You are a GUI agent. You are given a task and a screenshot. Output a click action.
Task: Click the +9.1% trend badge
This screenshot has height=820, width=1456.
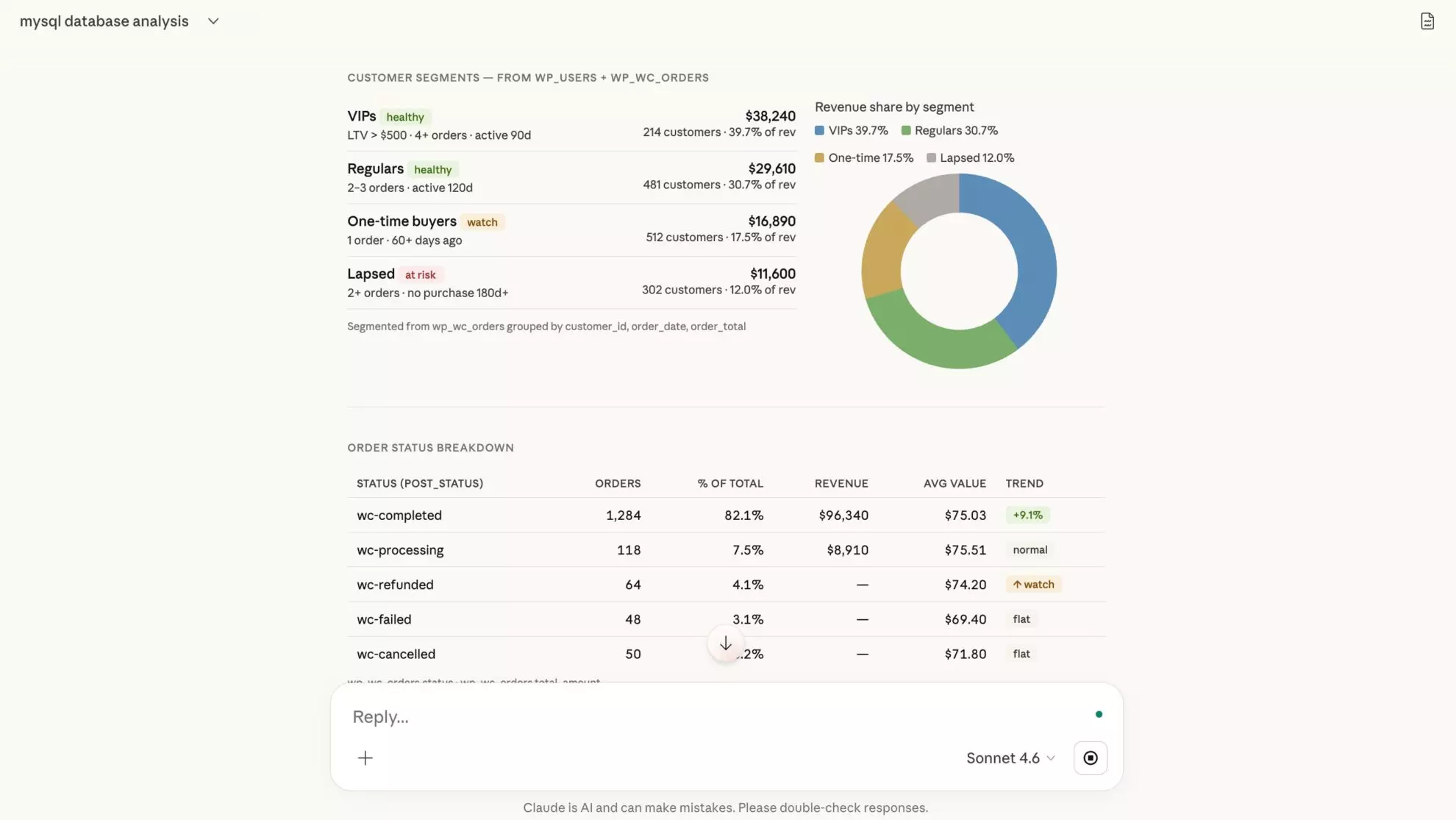[x=1027, y=516]
